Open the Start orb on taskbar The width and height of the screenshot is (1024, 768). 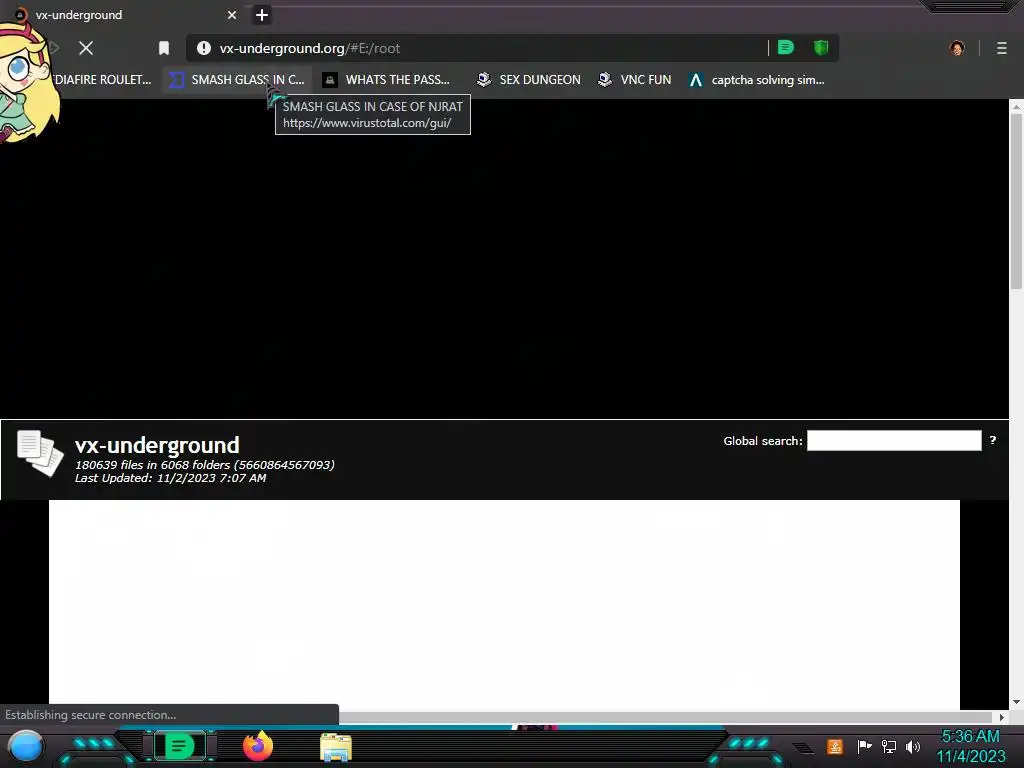click(x=26, y=746)
